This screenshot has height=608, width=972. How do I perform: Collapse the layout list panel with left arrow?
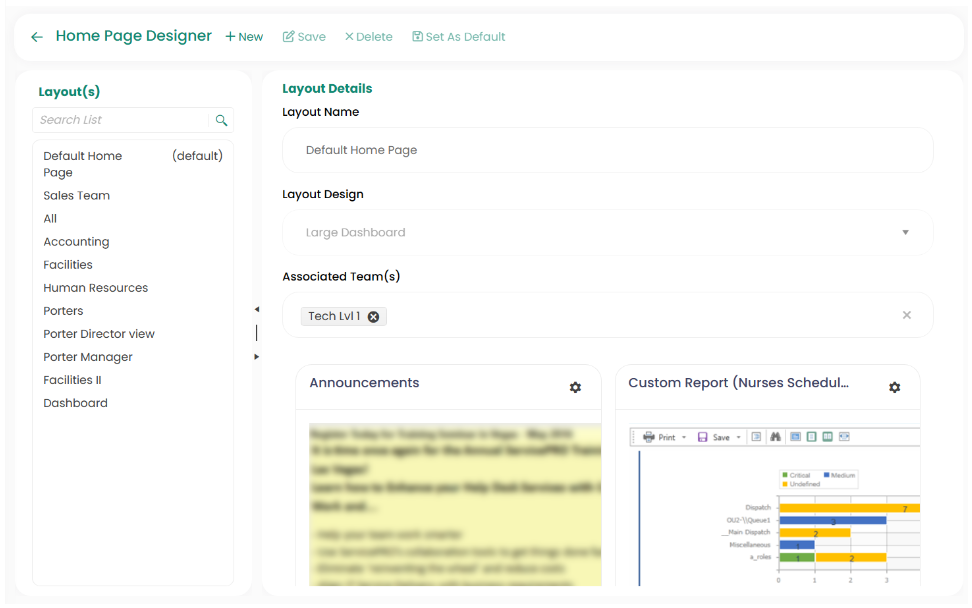[257, 309]
